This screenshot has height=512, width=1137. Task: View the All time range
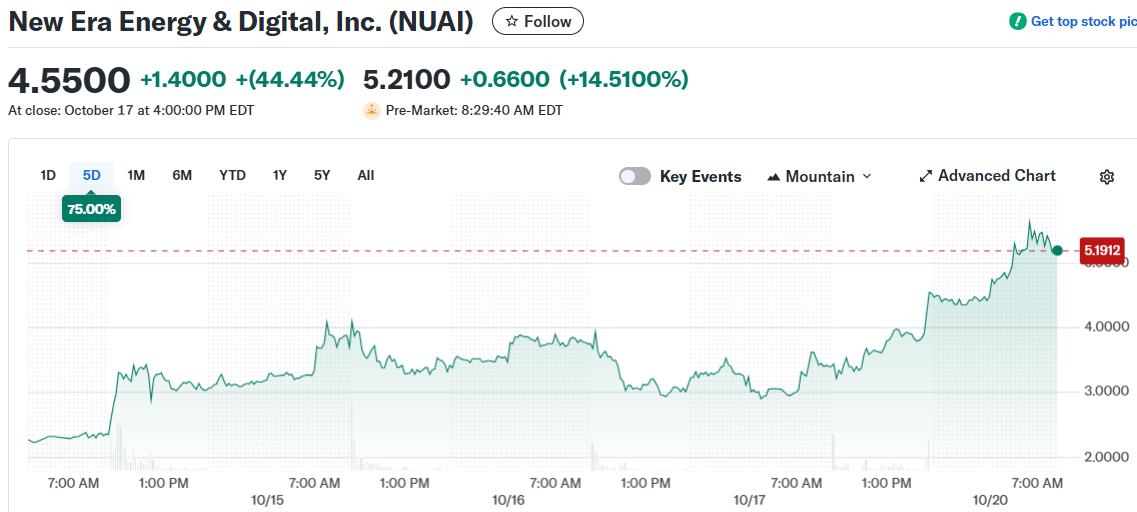[366, 175]
